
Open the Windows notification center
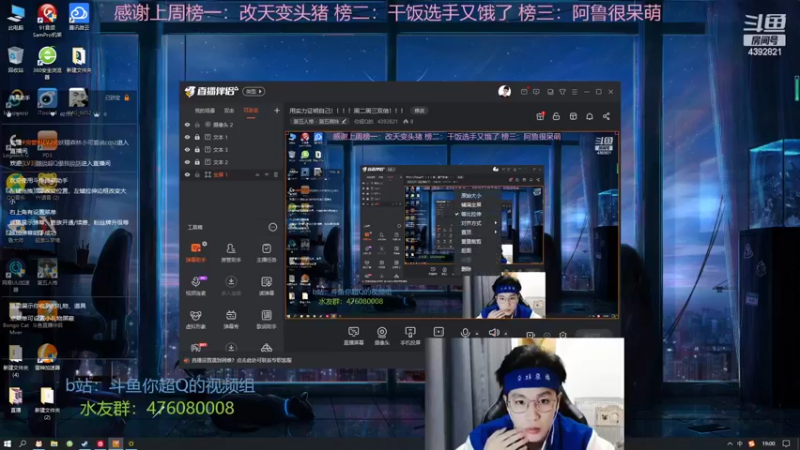coord(787,444)
